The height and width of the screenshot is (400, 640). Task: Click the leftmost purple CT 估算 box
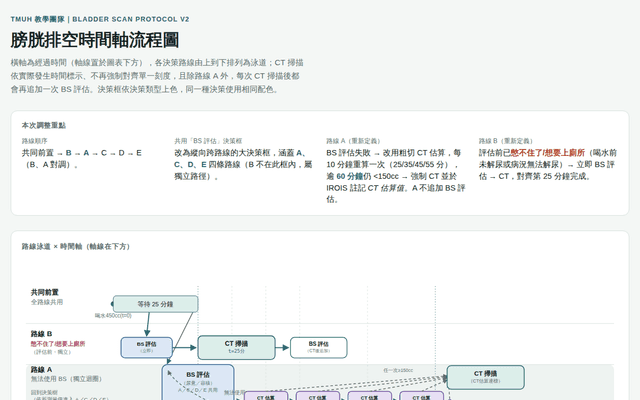[266, 396]
